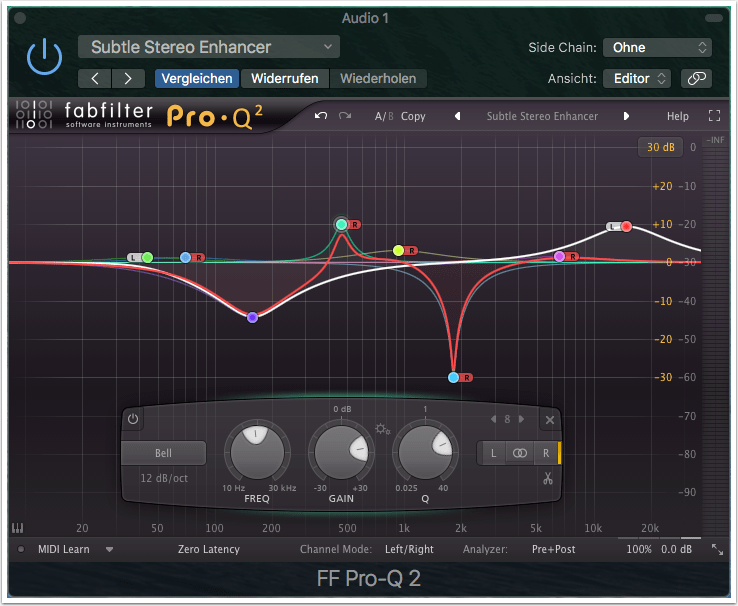Screen dimensions: 738x606
Task: Click the A/B switch button
Action: 383,116
